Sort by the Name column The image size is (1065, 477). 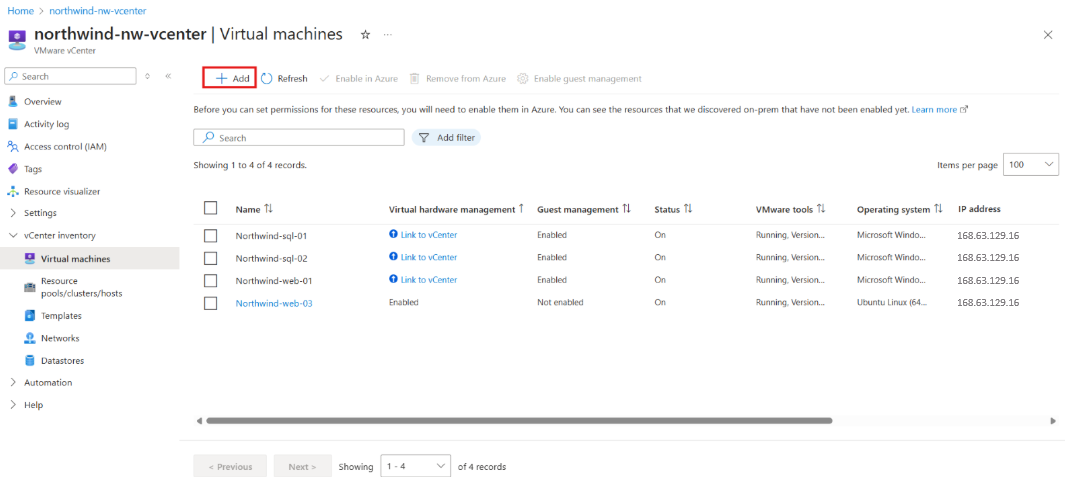tap(254, 209)
